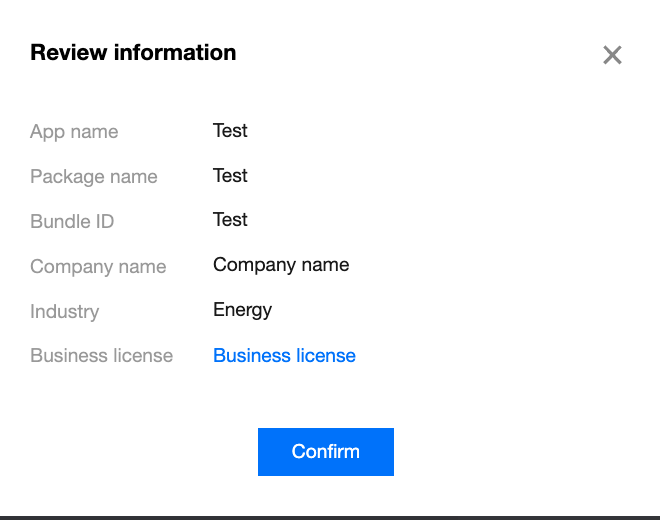660x520 pixels.
Task: Open the Business license link
Action: coord(284,356)
